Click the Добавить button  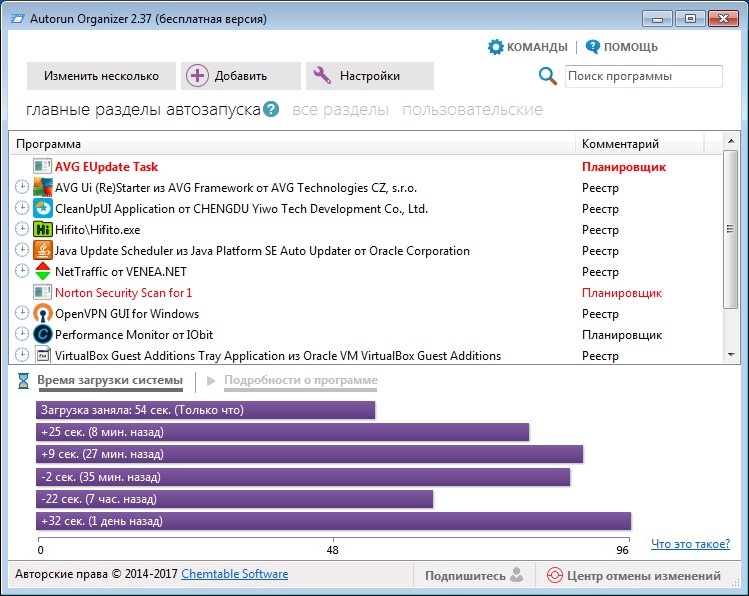pyautogui.click(x=241, y=76)
